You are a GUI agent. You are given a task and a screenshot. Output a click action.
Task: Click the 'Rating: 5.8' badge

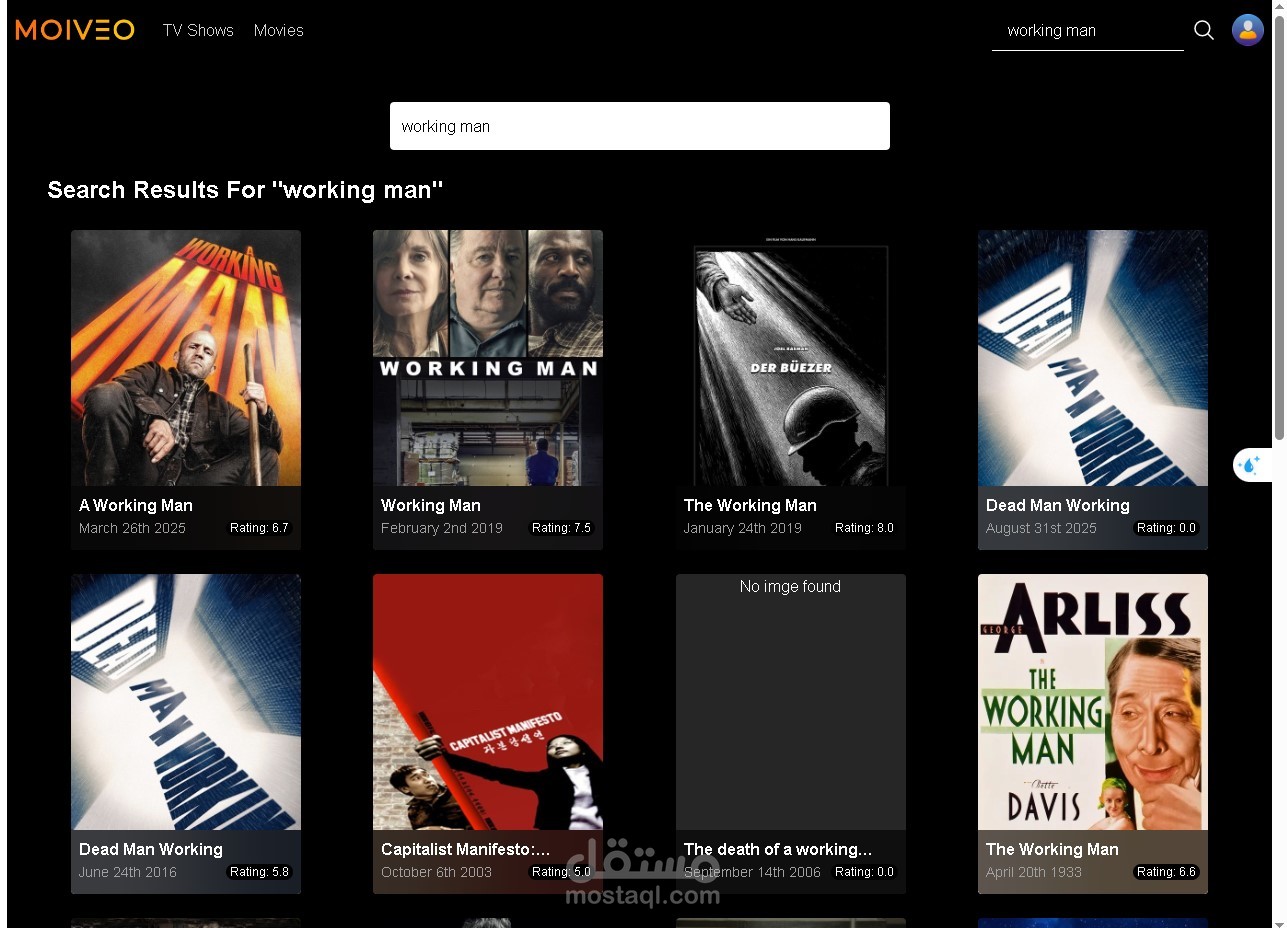259,872
